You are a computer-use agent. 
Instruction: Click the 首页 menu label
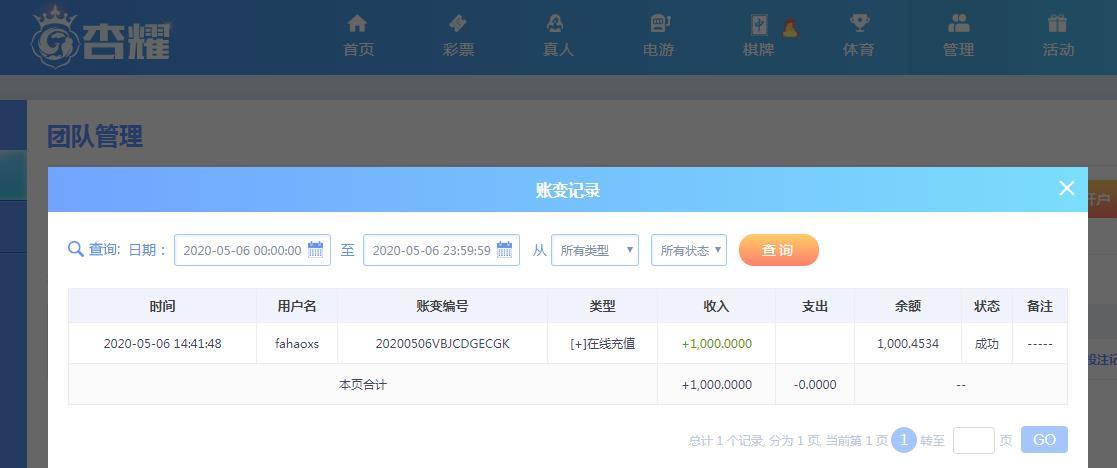click(x=358, y=50)
